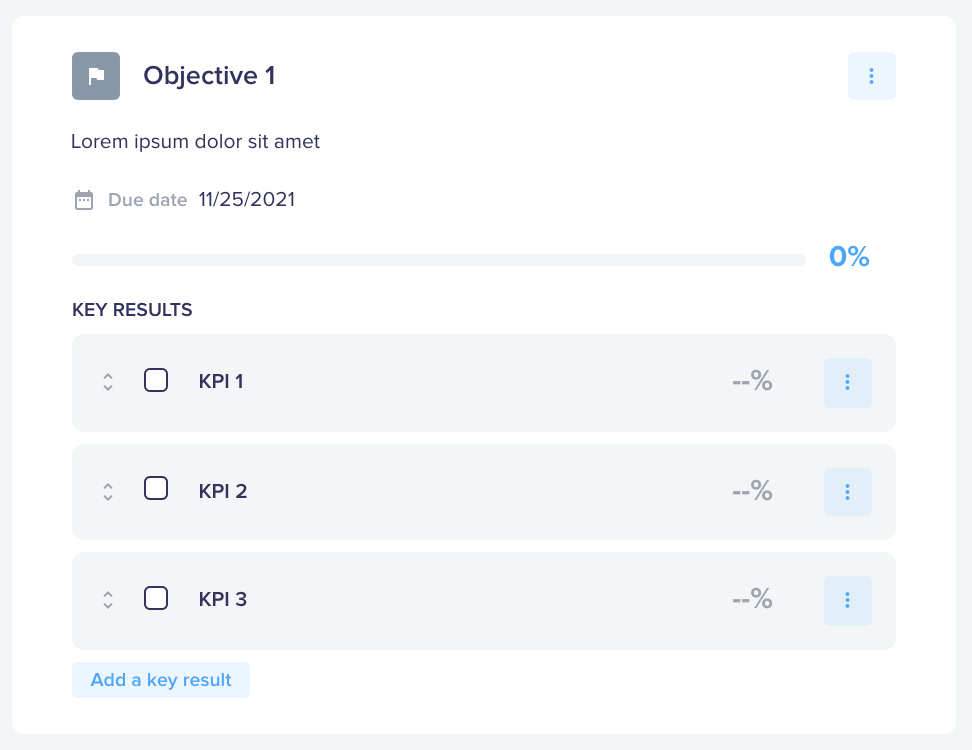Click the Objective 1 flag icon

pos(96,76)
